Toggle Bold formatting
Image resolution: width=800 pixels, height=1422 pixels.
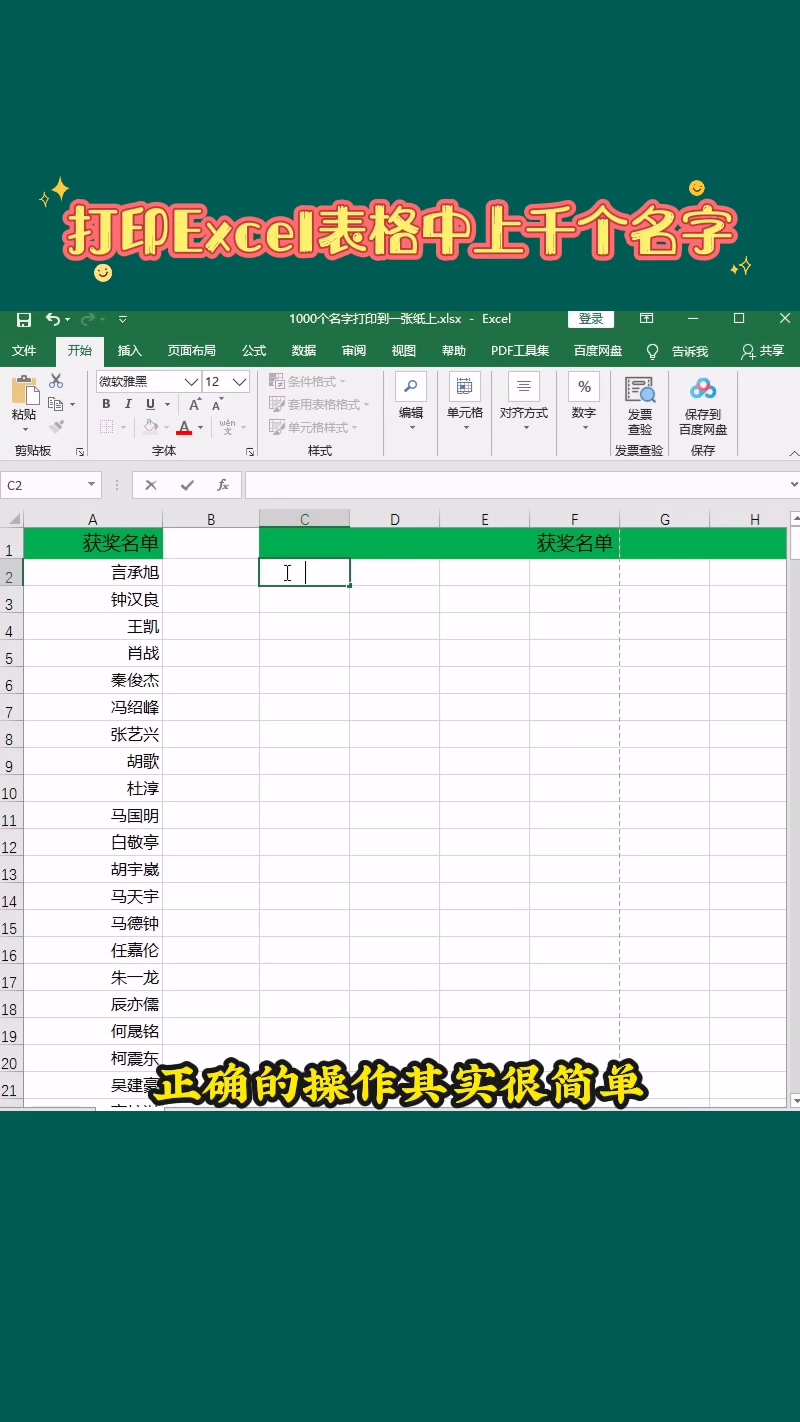coord(106,404)
